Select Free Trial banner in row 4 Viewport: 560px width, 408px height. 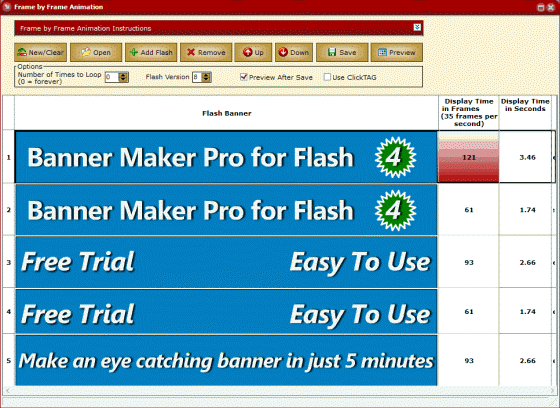pos(226,312)
